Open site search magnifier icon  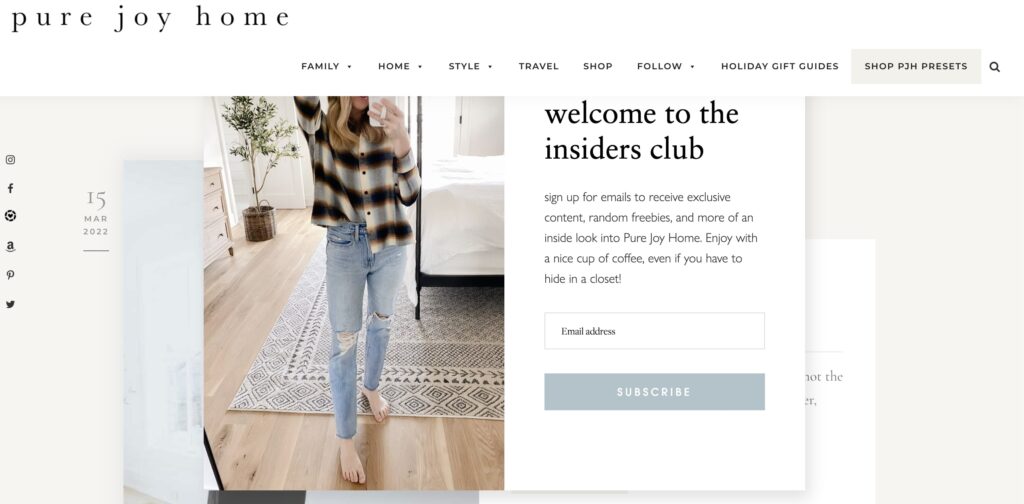995,67
